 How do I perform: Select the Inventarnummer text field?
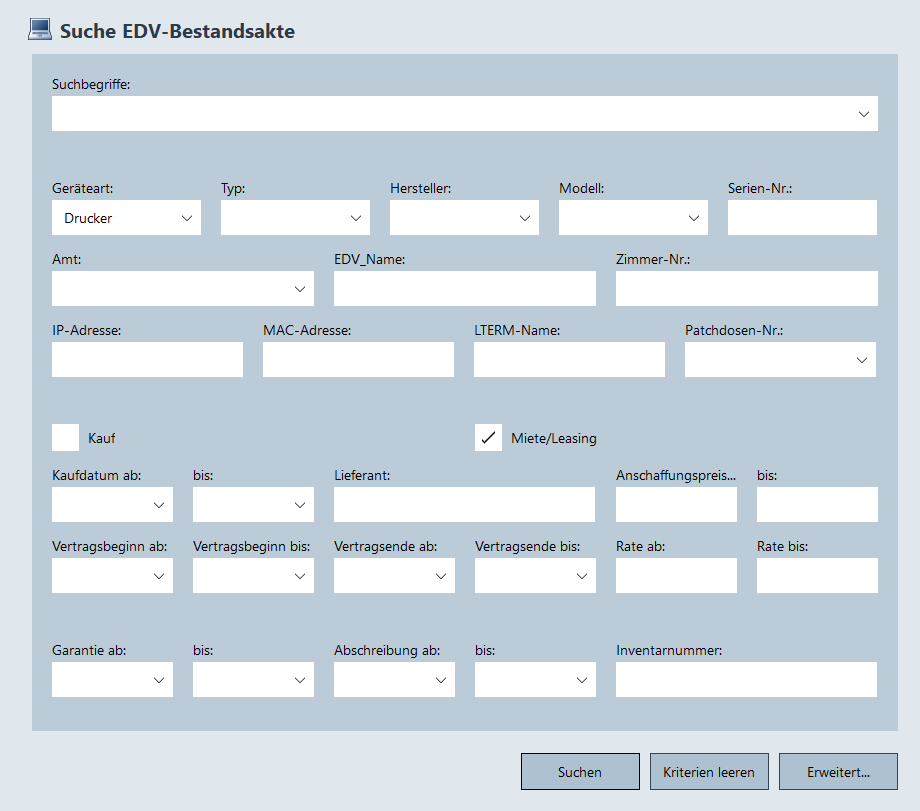[x=746, y=680]
